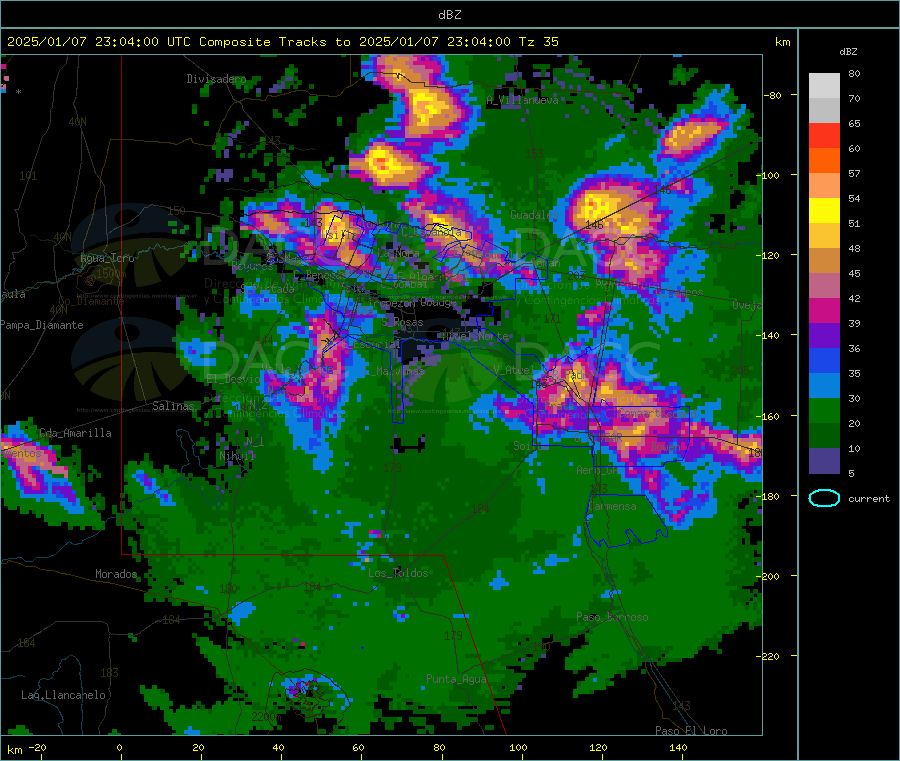Click the 'Punta_Agua' map label
900x761 pixels.
click(x=456, y=679)
